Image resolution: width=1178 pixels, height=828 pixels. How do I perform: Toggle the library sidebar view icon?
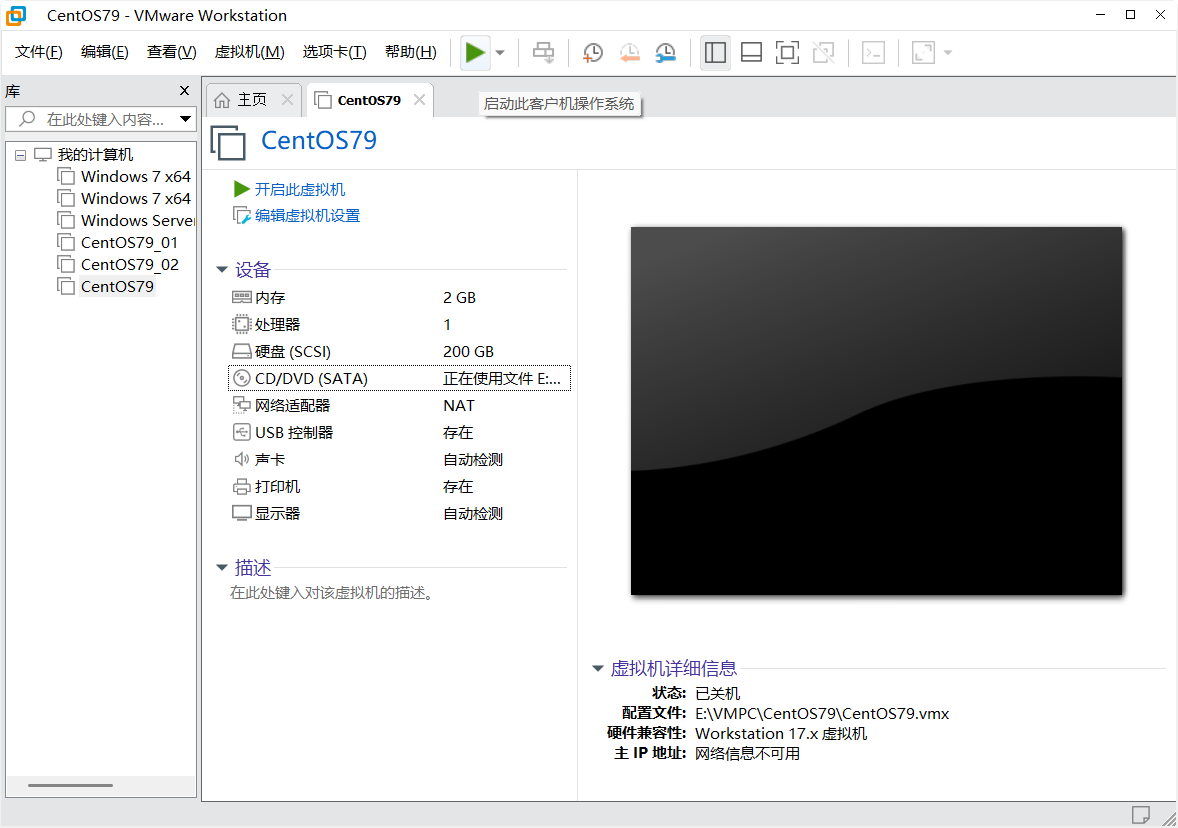(x=715, y=53)
